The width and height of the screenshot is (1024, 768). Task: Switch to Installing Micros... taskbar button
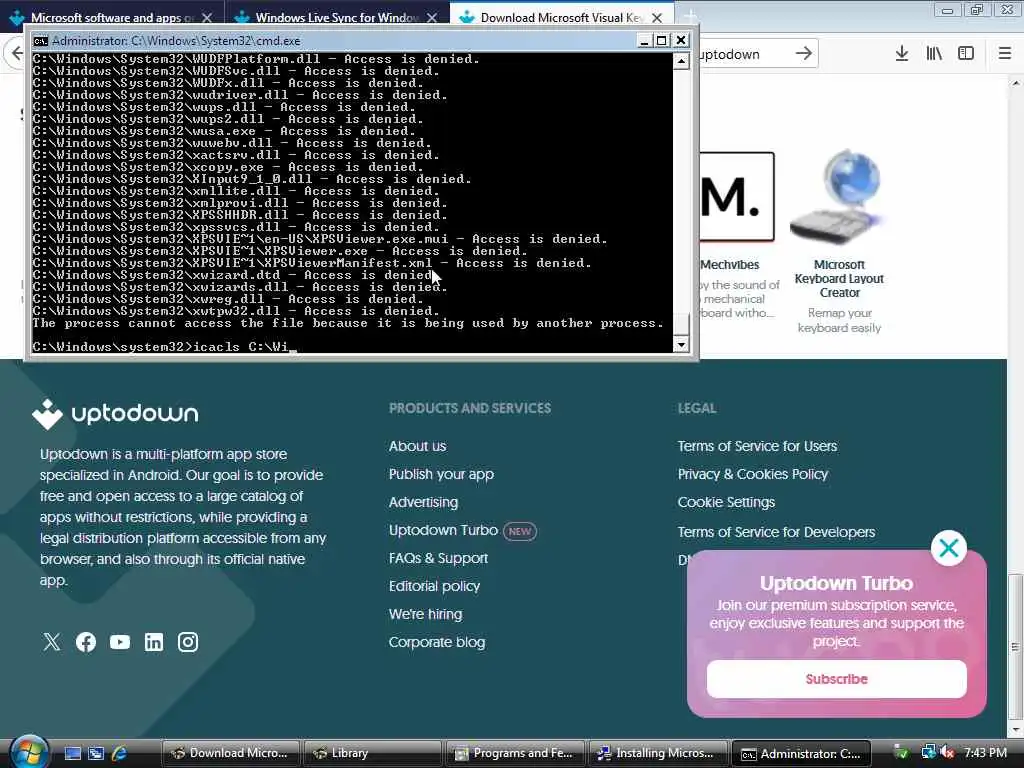click(x=658, y=754)
